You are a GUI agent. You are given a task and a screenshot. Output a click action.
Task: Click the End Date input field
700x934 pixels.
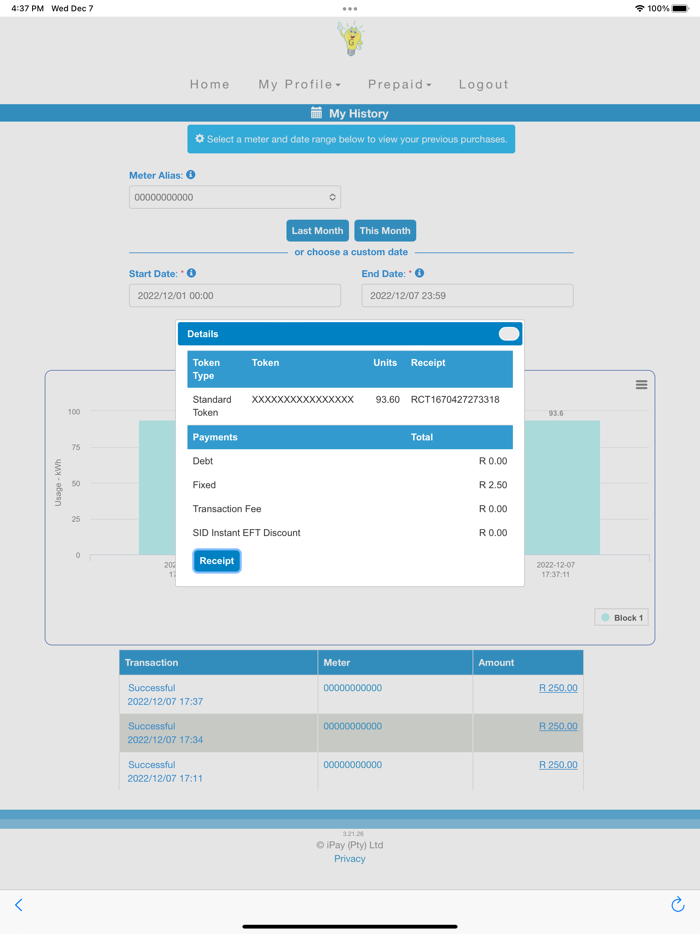pos(467,295)
